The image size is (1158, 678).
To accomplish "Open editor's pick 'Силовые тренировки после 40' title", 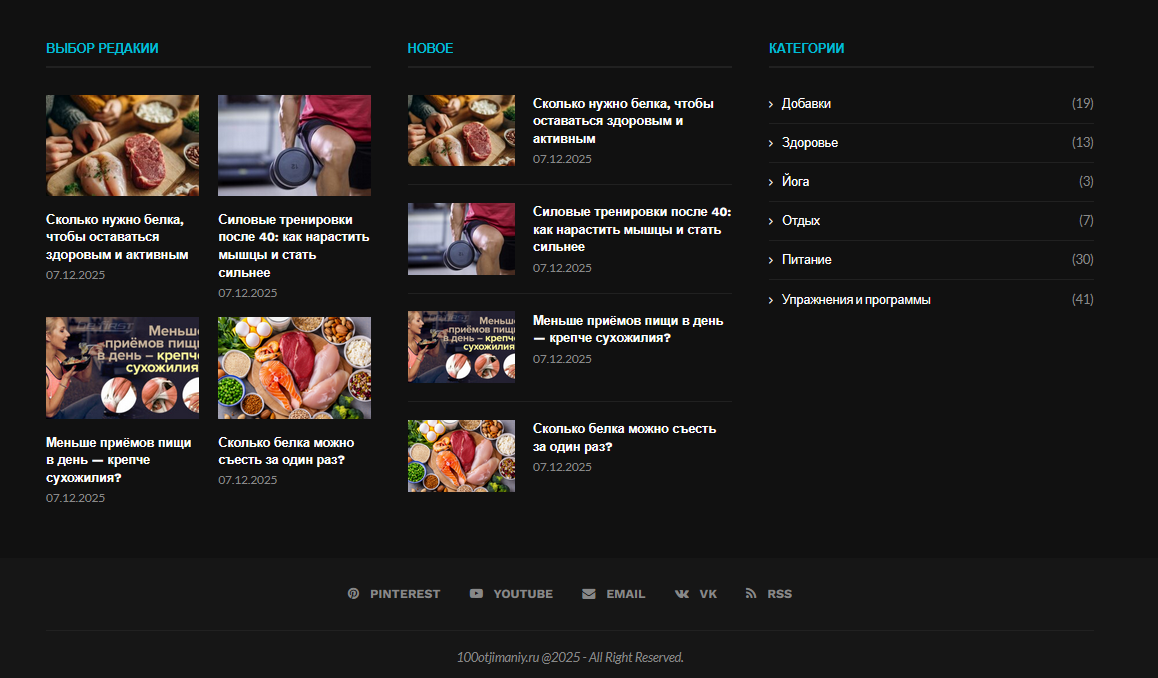I will (293, 246).
